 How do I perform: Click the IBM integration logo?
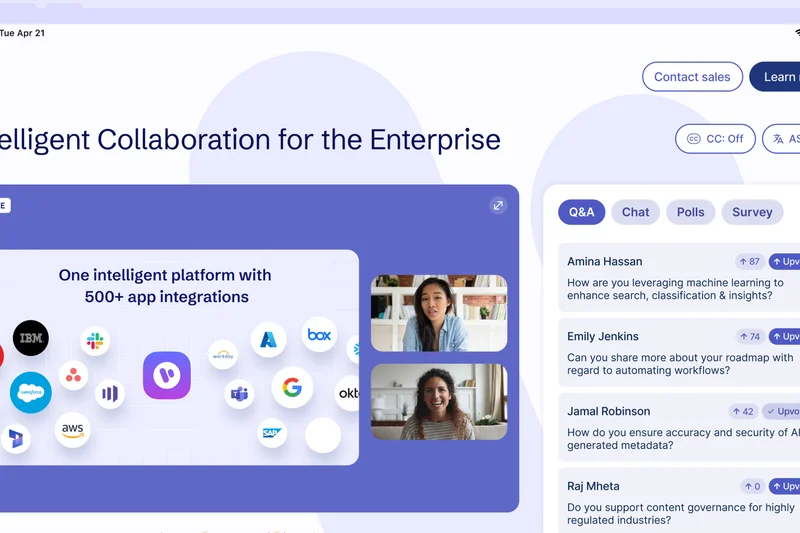[x=31, y=339]
